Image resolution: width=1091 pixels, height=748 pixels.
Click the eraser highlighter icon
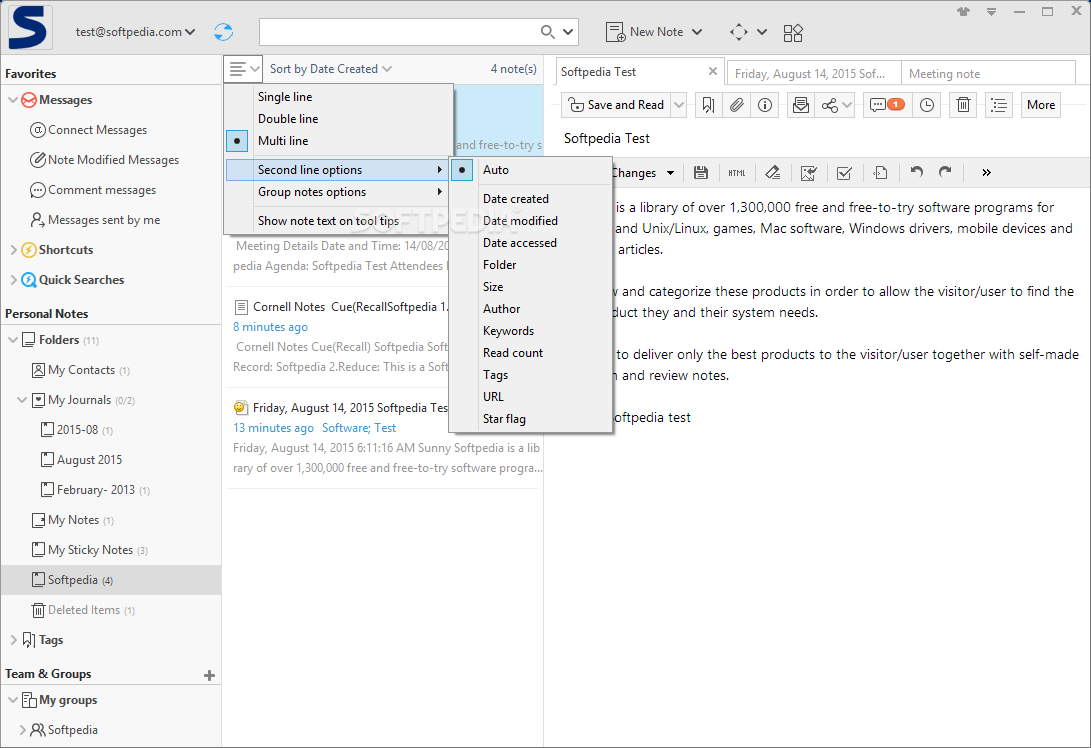click(x=772, y=173)
